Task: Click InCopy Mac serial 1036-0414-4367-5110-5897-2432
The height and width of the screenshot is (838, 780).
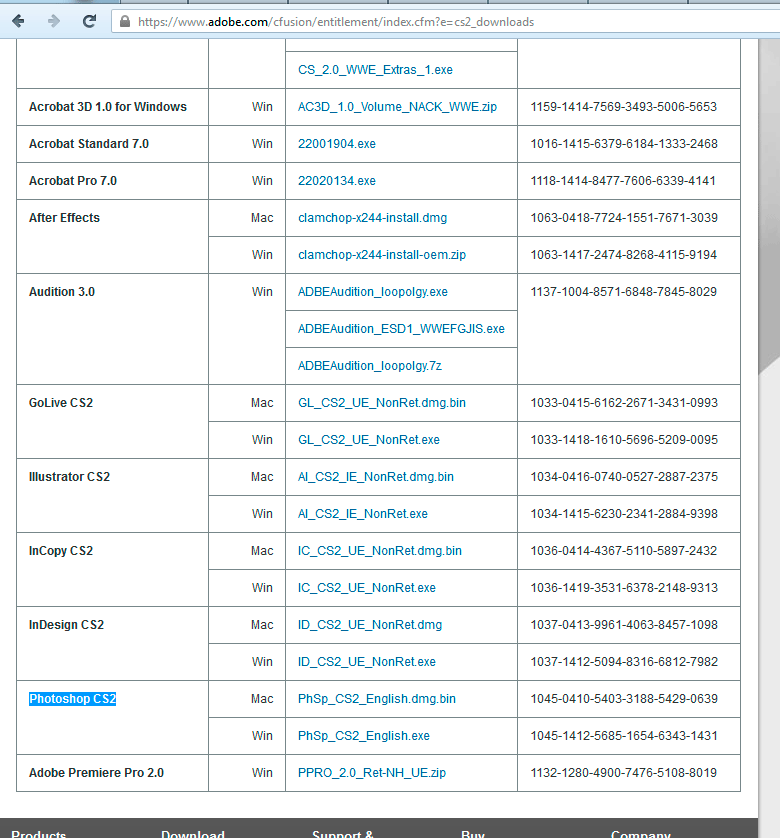Action: coord(623,551)
